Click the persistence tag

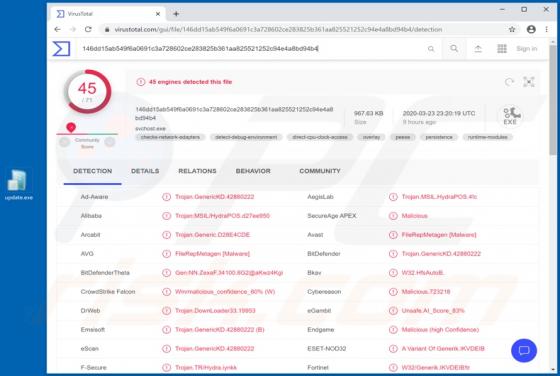439,137
